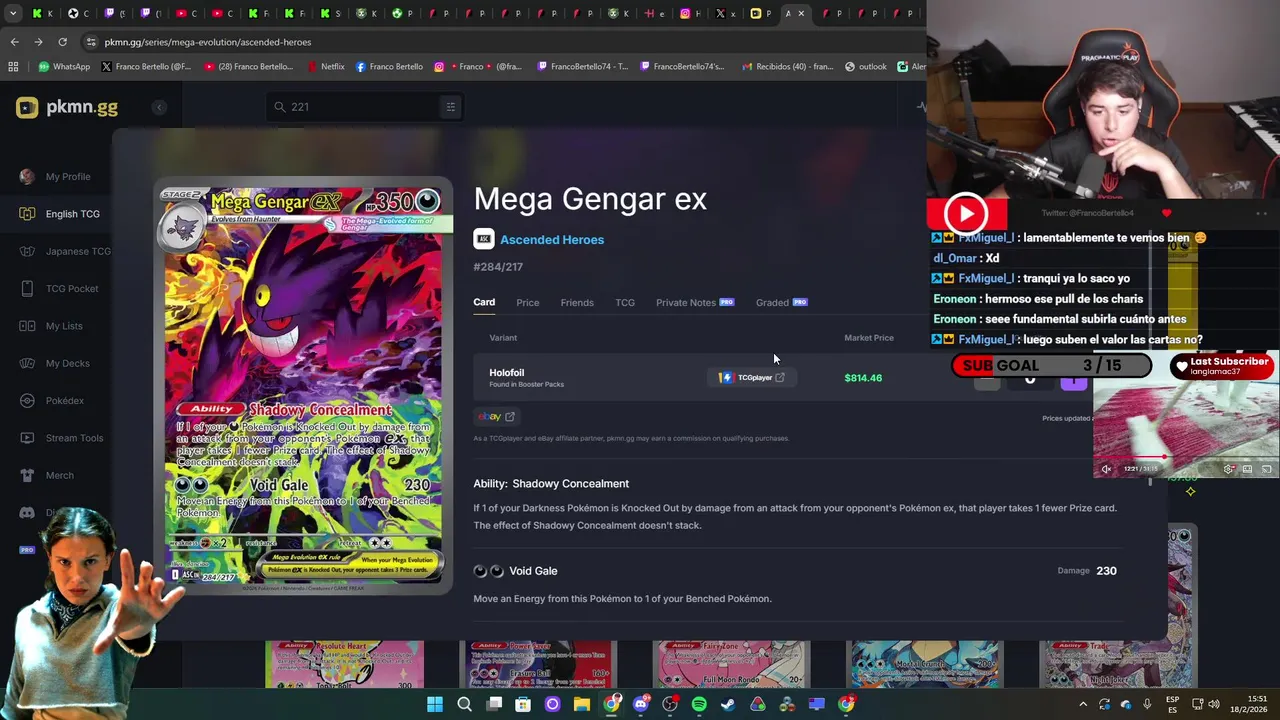Screen dimensions: 1280x720
Task: Click the address bar URL pkmn.gg/series/mega-evolution
Action: [x=208, y=42]
